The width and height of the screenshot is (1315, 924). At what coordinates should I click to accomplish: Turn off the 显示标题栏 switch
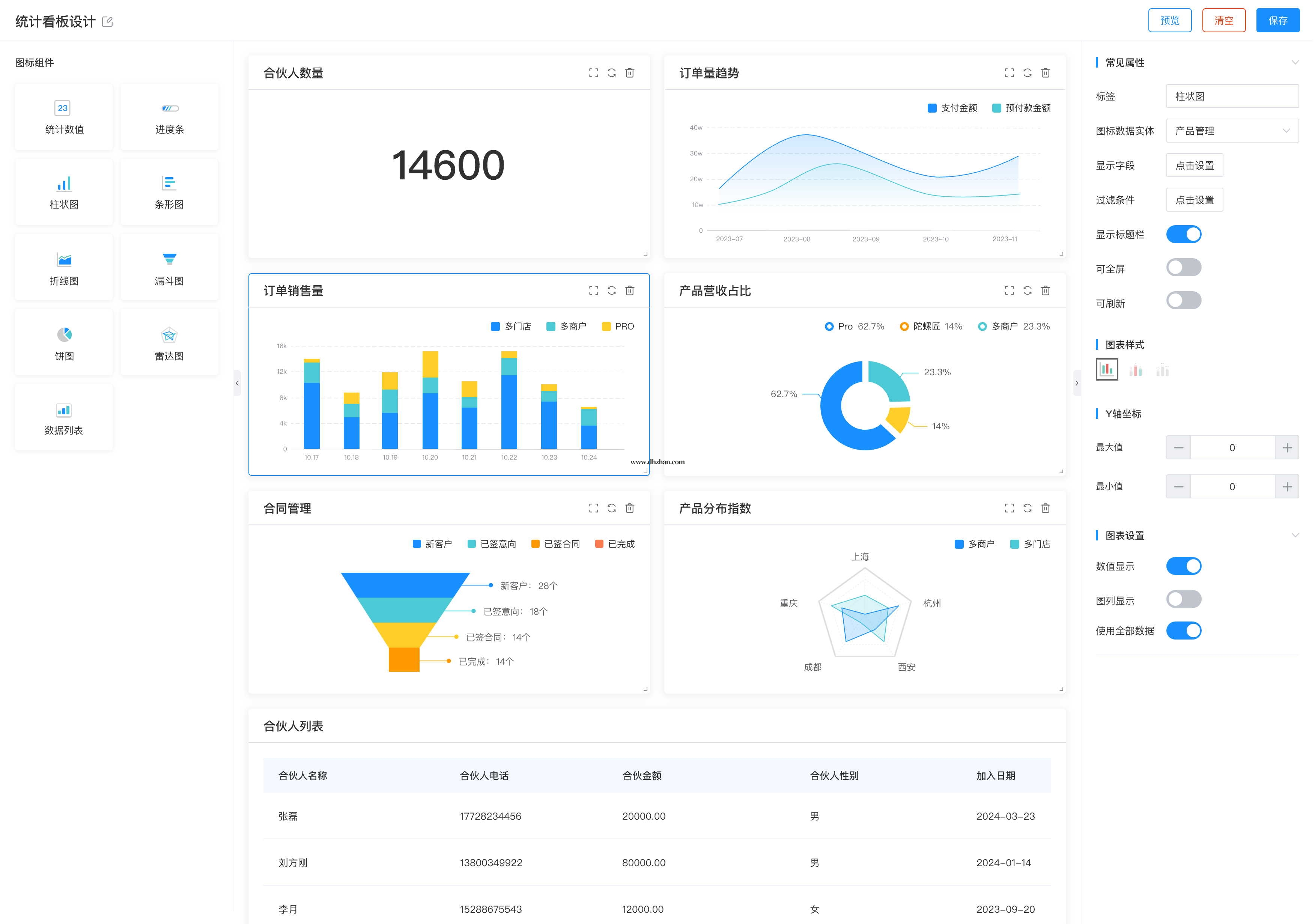pos(1183,234)
